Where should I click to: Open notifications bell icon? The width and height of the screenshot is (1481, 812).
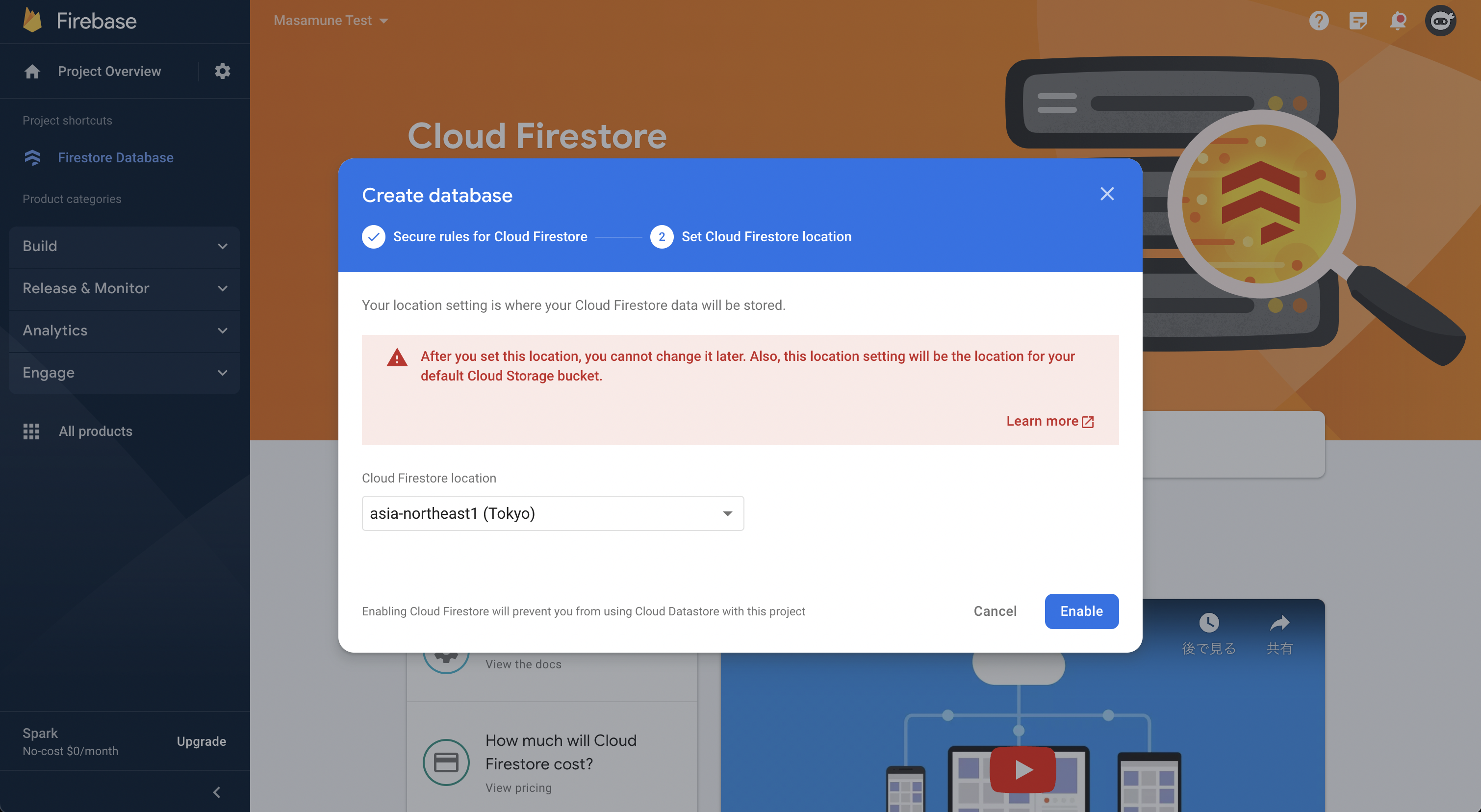point(1398,21)
